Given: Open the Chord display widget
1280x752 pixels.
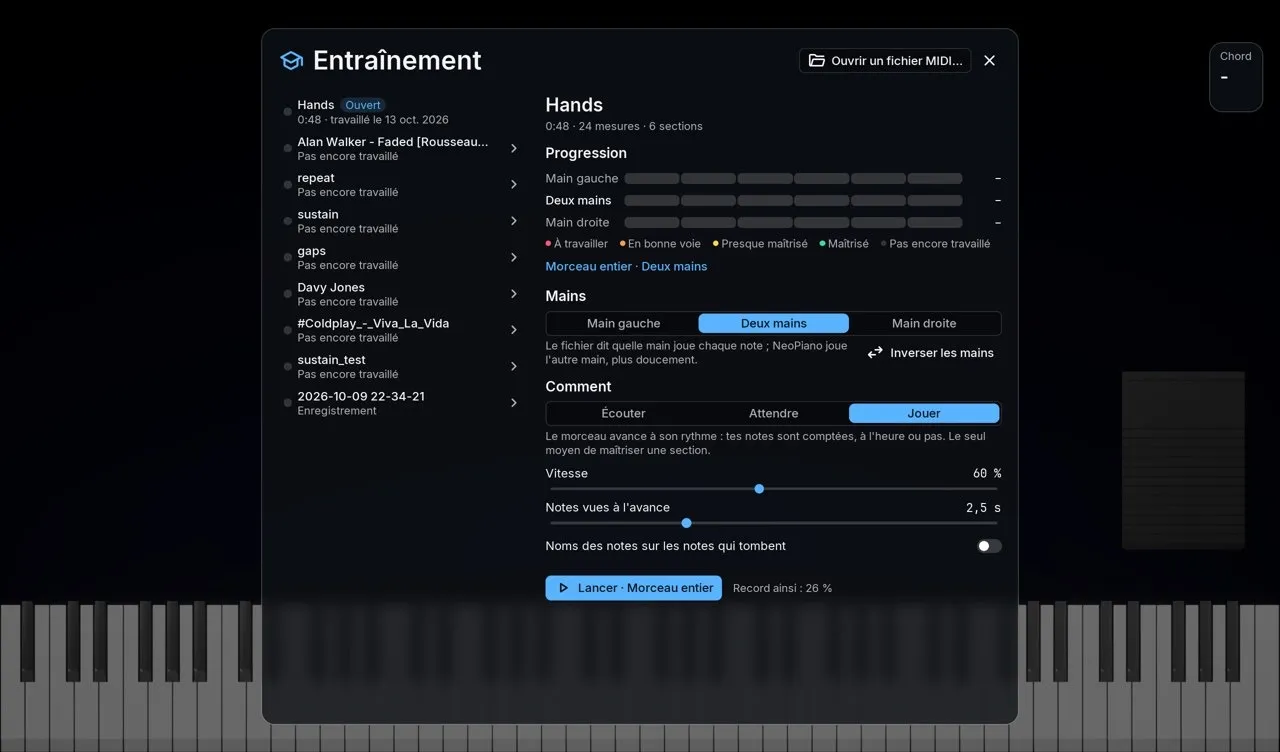Looking at the screenshot, I should (x=1236, y=77).
